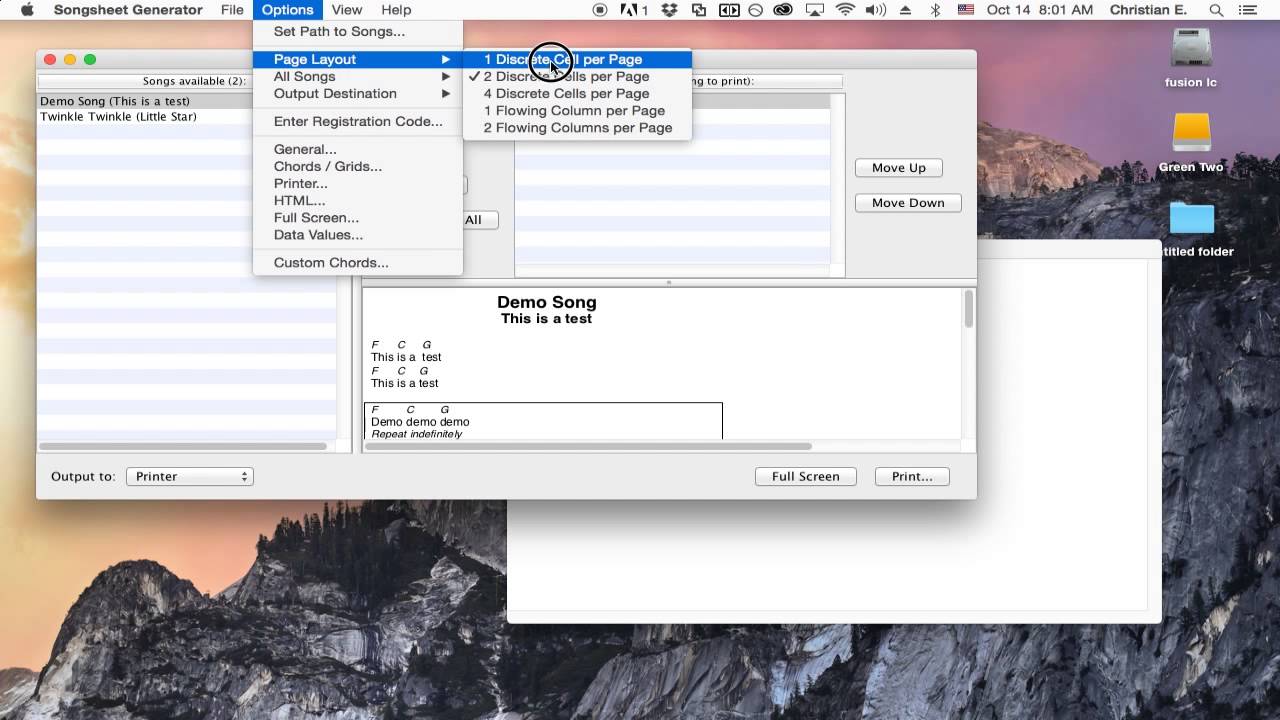Open the untitled folder on desktop
Screen dimensions: 1280x720
point(1191,218)
